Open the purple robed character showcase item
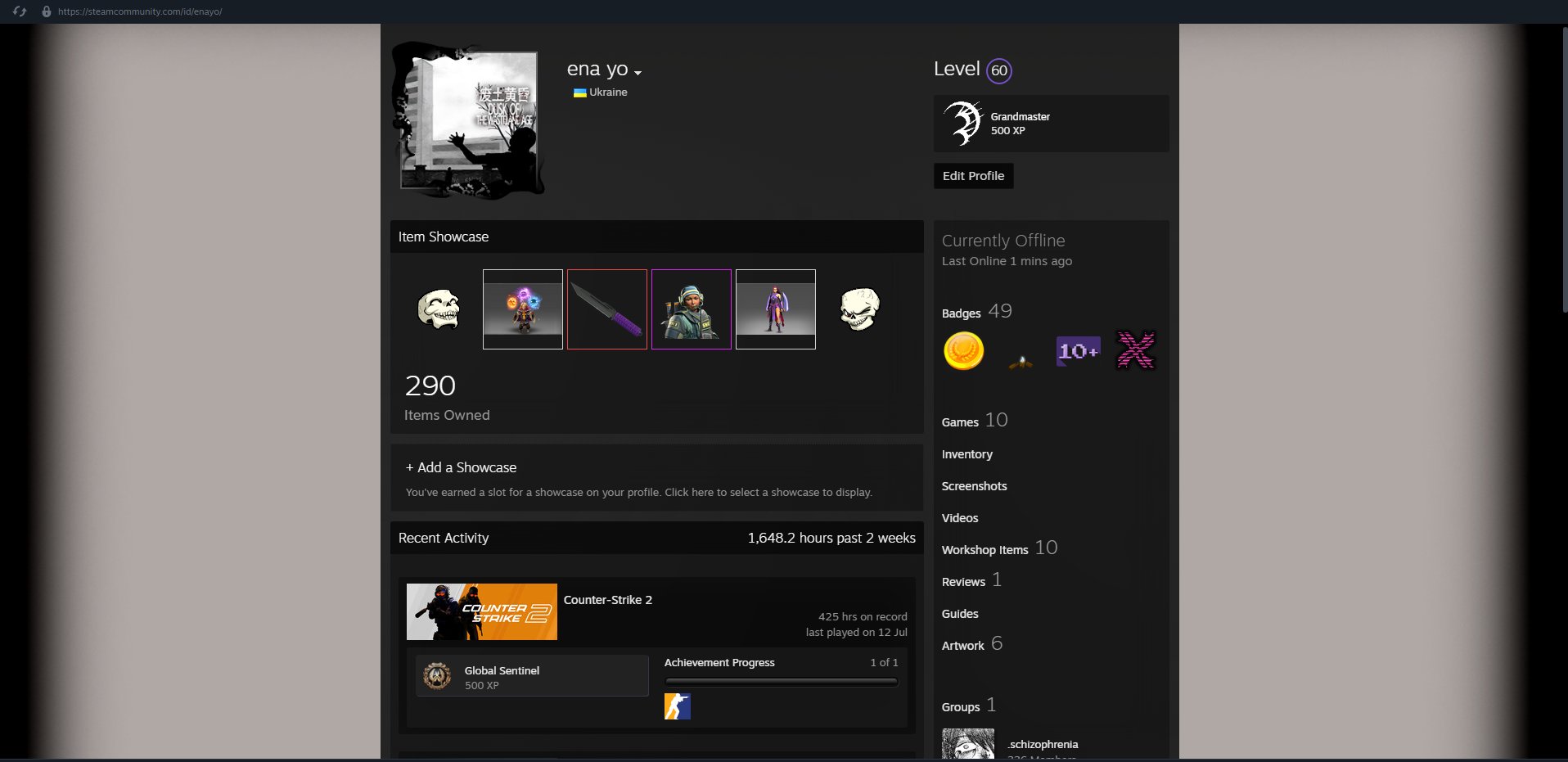1568x762 pixels. pyautogui.click(x=776, y=309)
